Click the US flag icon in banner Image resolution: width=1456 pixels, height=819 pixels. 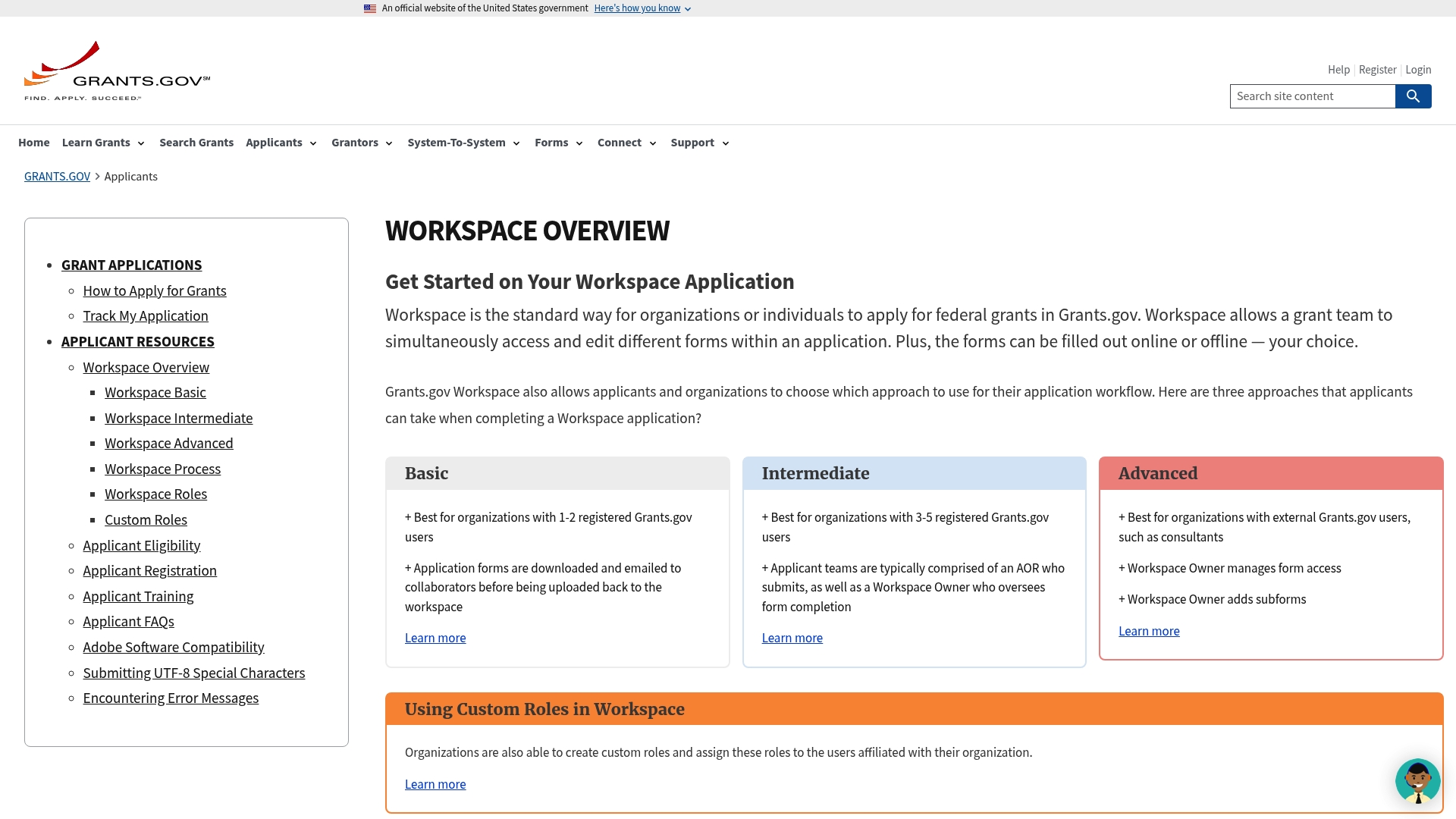pos(370,8)
